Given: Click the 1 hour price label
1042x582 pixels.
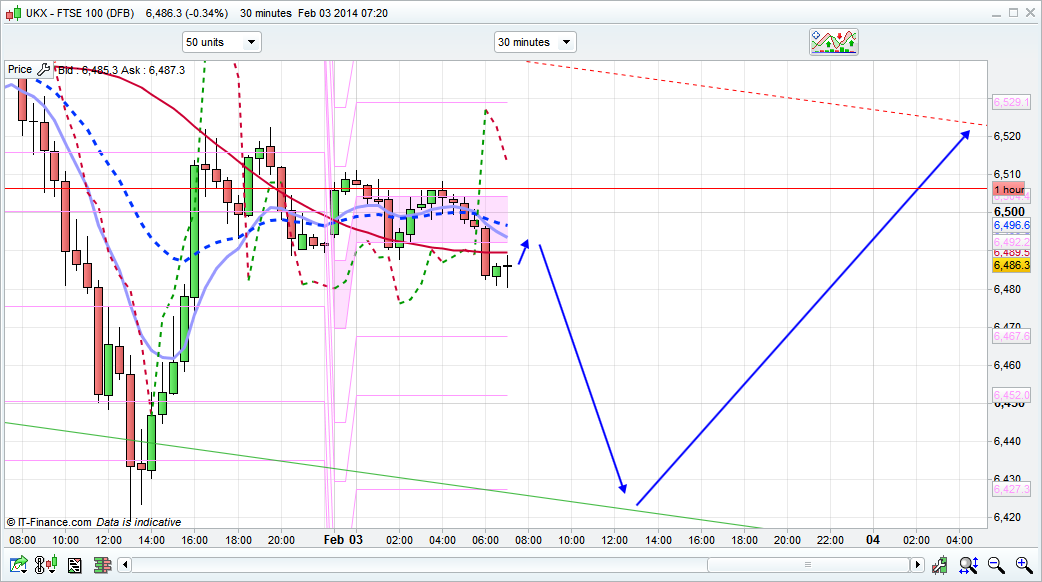Looking at the screenshot, I should click(1008, 189).
